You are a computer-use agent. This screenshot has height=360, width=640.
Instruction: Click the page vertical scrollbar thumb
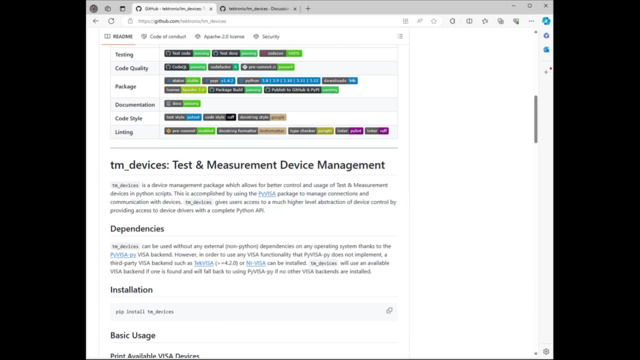tap(536, 119)
